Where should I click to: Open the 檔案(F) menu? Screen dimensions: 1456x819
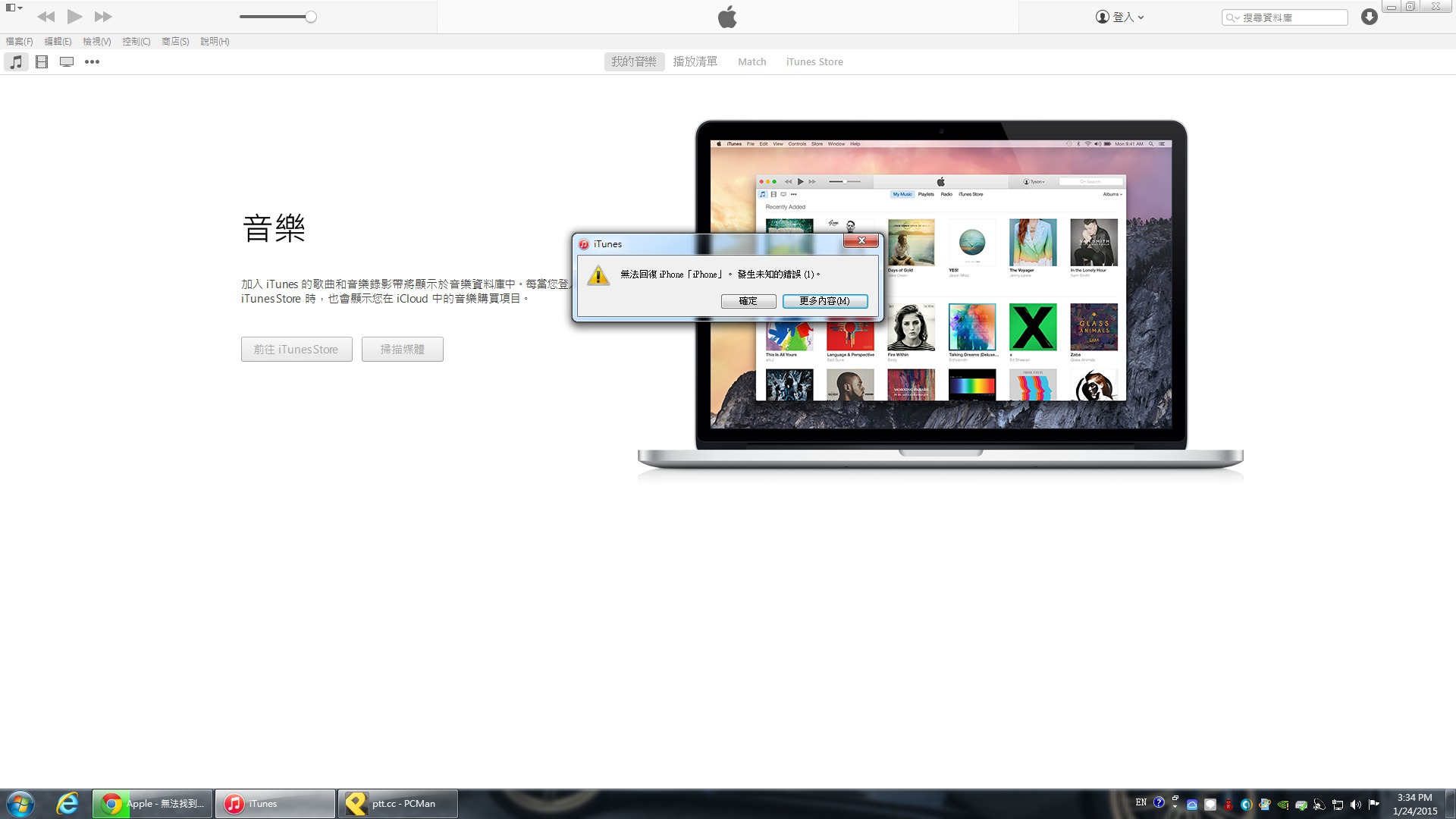point(20,42)
